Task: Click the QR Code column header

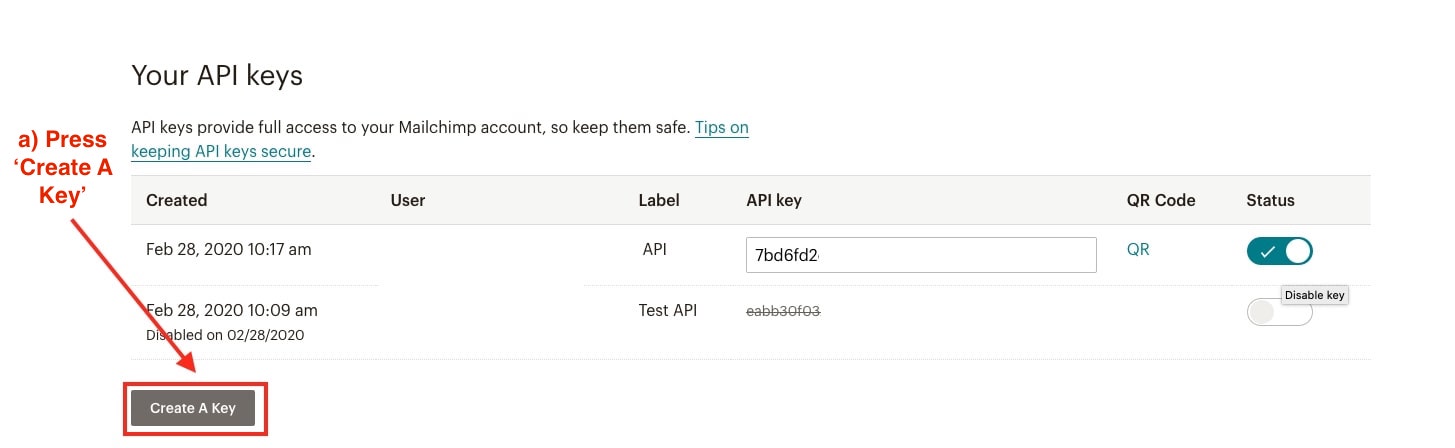Action: pyautogui.click(x=1160, y=200)
